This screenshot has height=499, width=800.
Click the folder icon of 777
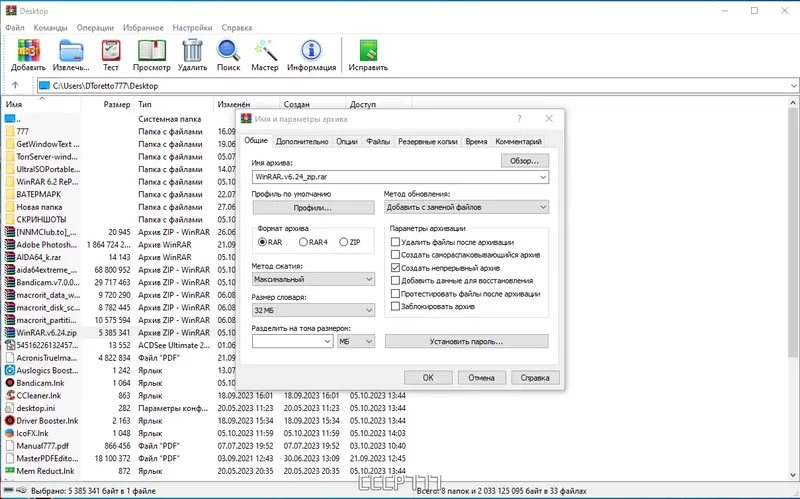[10, 131]
